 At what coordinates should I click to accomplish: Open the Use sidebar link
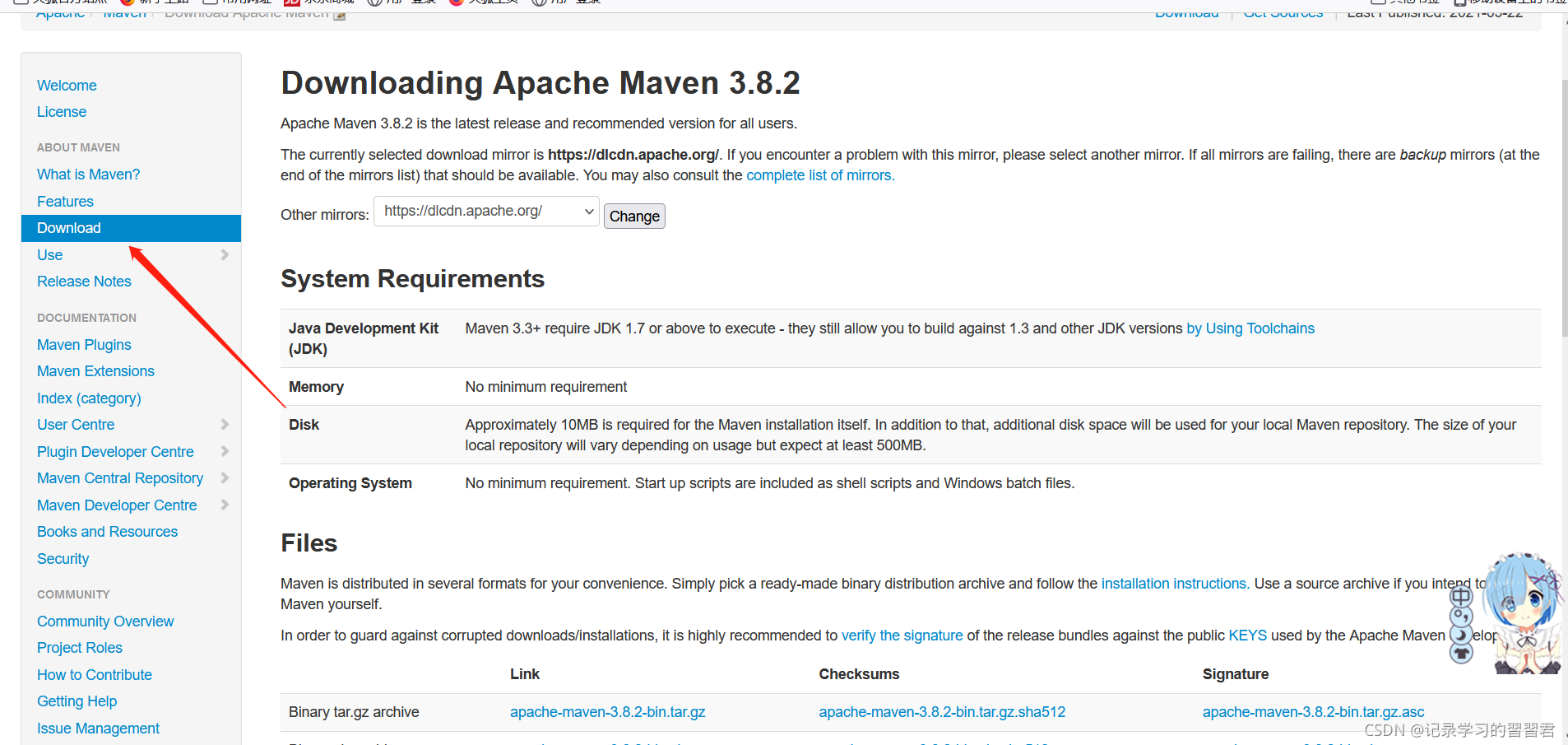coord(49,255)
